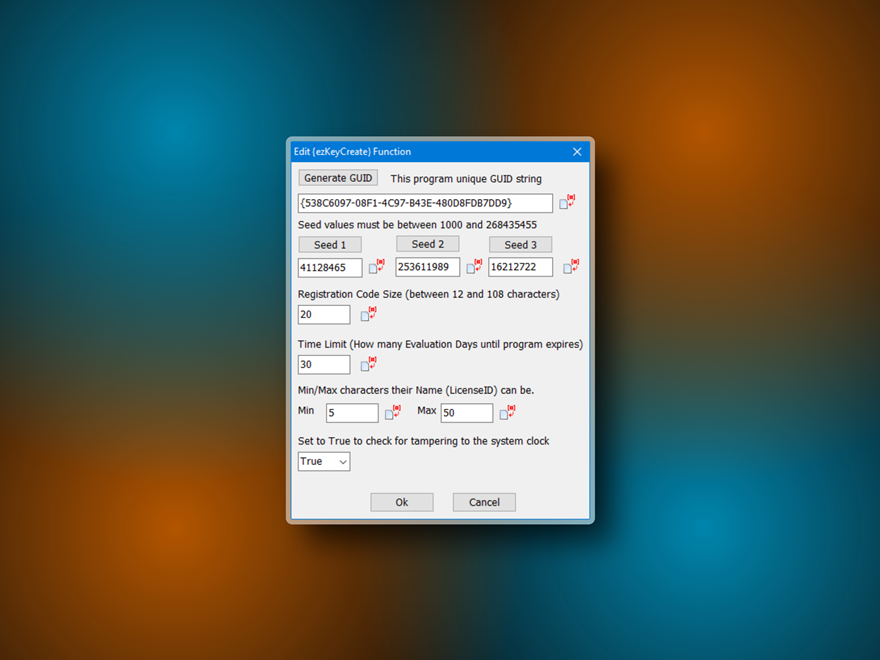Click the Seed 1 button
The image size is (880, 660).
(330, 245)
